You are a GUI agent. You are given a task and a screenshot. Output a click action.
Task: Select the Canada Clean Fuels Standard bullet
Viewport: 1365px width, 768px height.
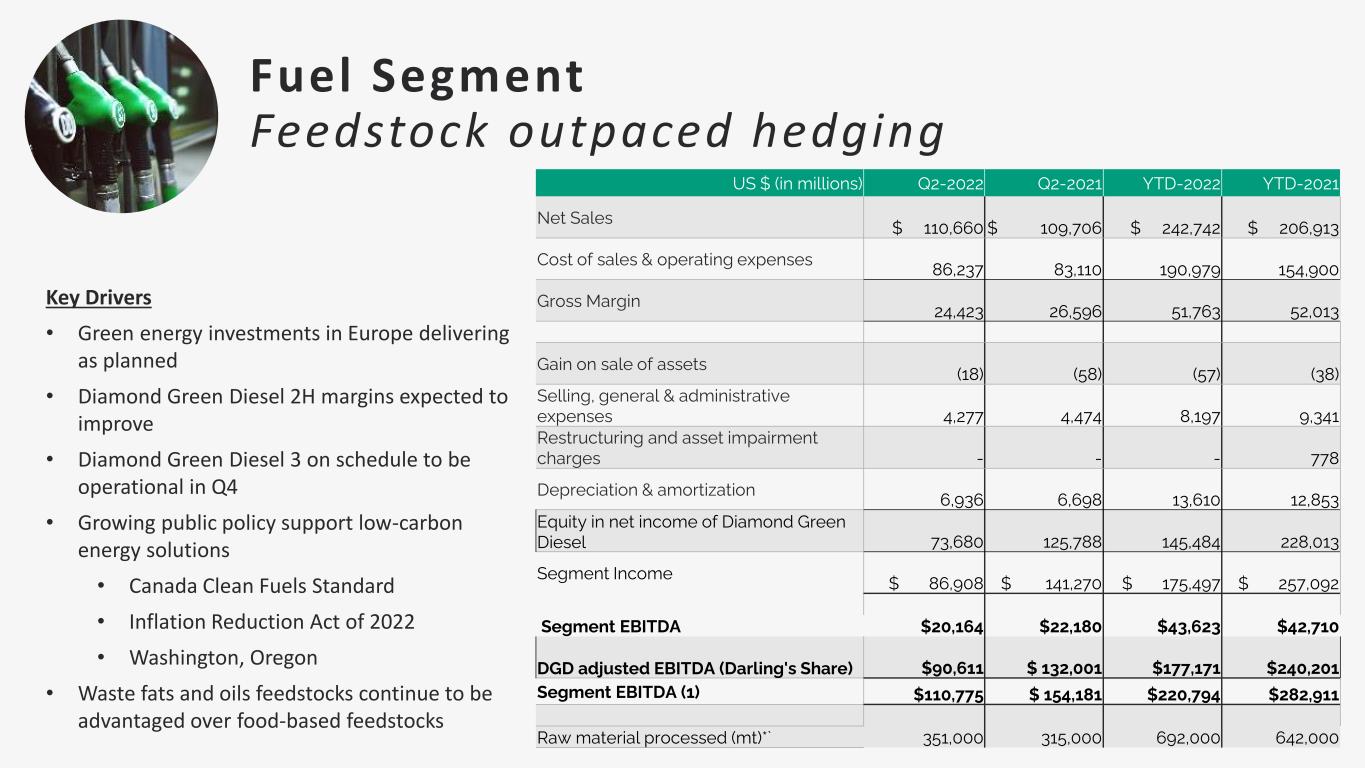(262, 586)
